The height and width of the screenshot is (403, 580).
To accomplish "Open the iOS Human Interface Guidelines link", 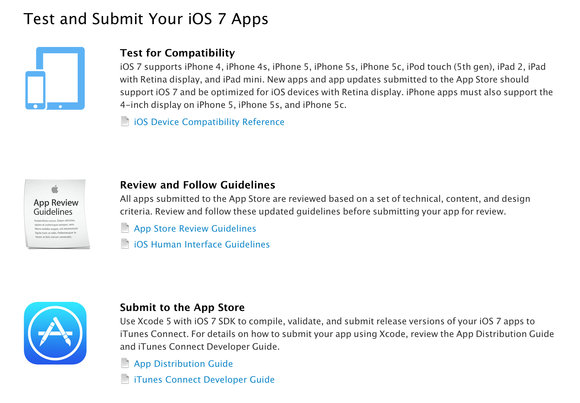I will (x=202, y=244).
